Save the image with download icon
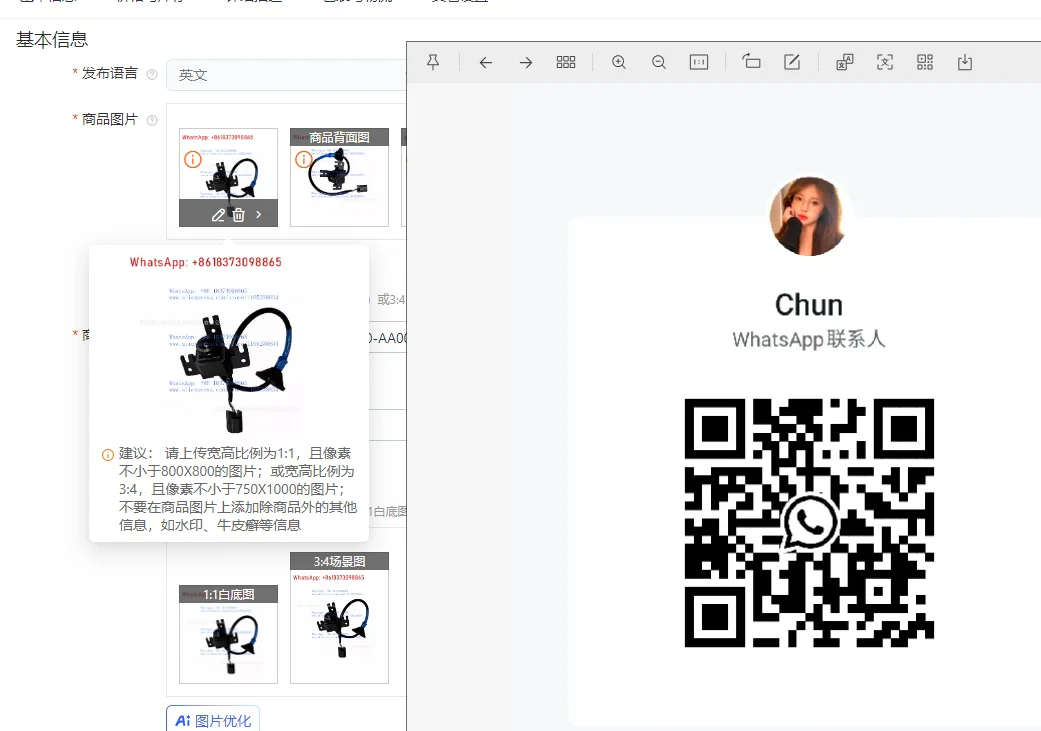 point(965,62)
